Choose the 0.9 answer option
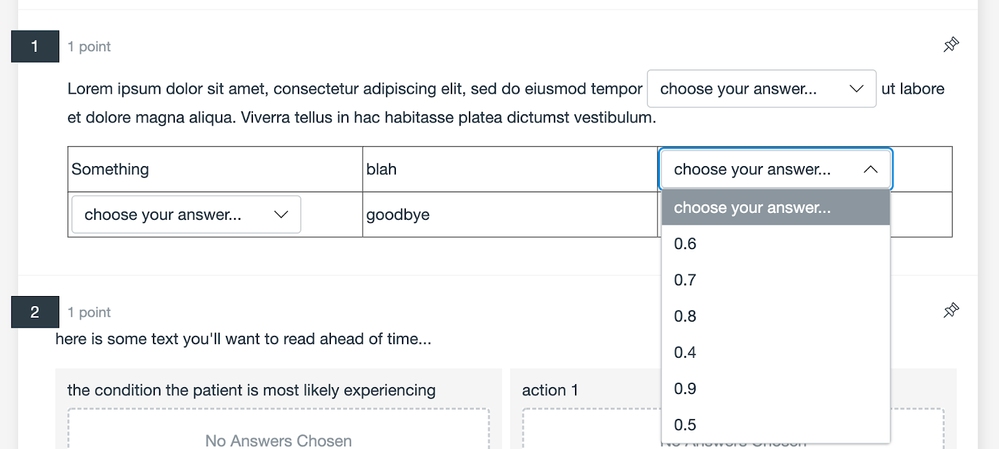This screenshot has height=449, width=999. tap(686, 388)
